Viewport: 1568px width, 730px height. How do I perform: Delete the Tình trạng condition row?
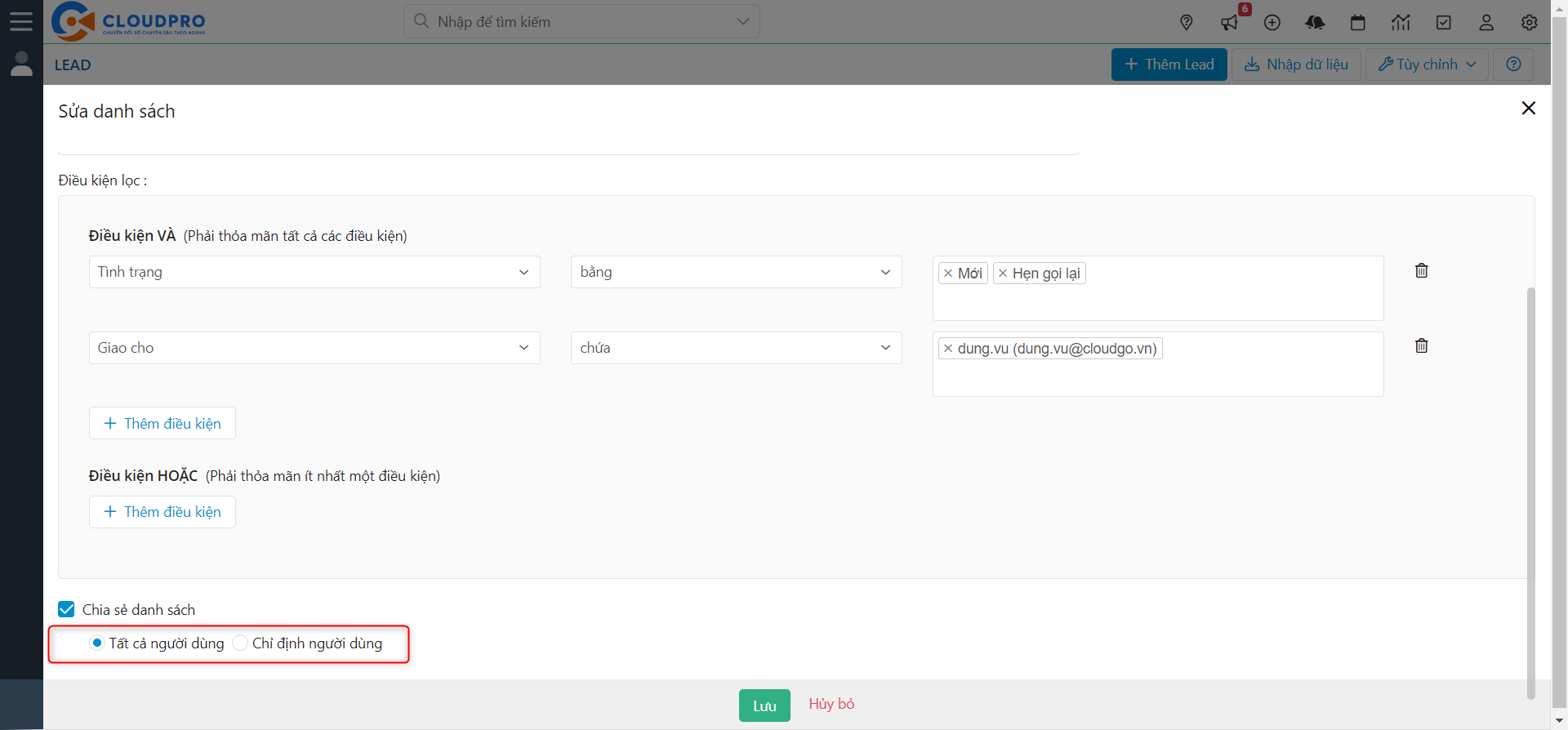coord(1422,270)
